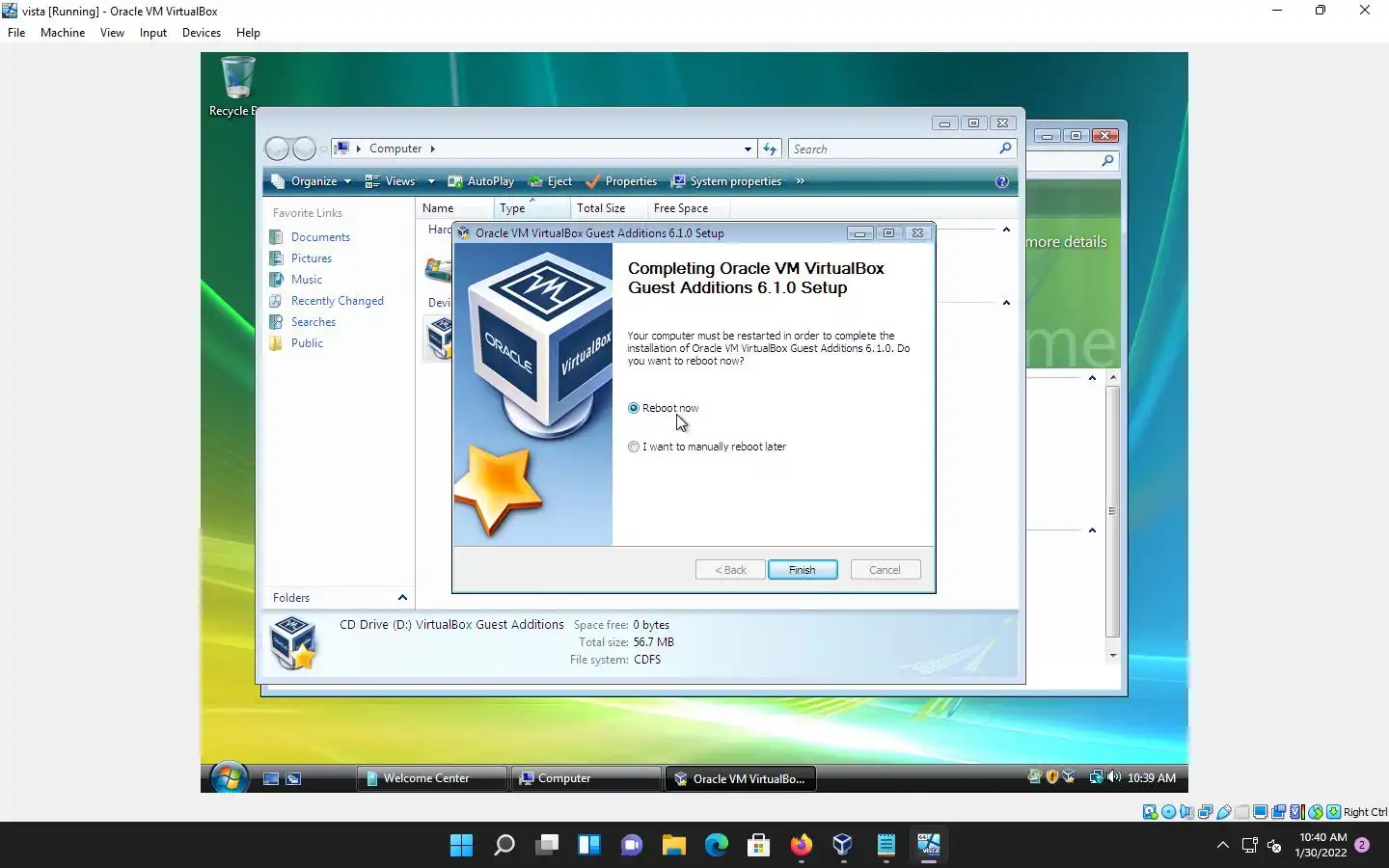This screenshot has height=868, width=1389.
Task: Open the VirtualBox View menu
Action: click(x=112, y=32)
